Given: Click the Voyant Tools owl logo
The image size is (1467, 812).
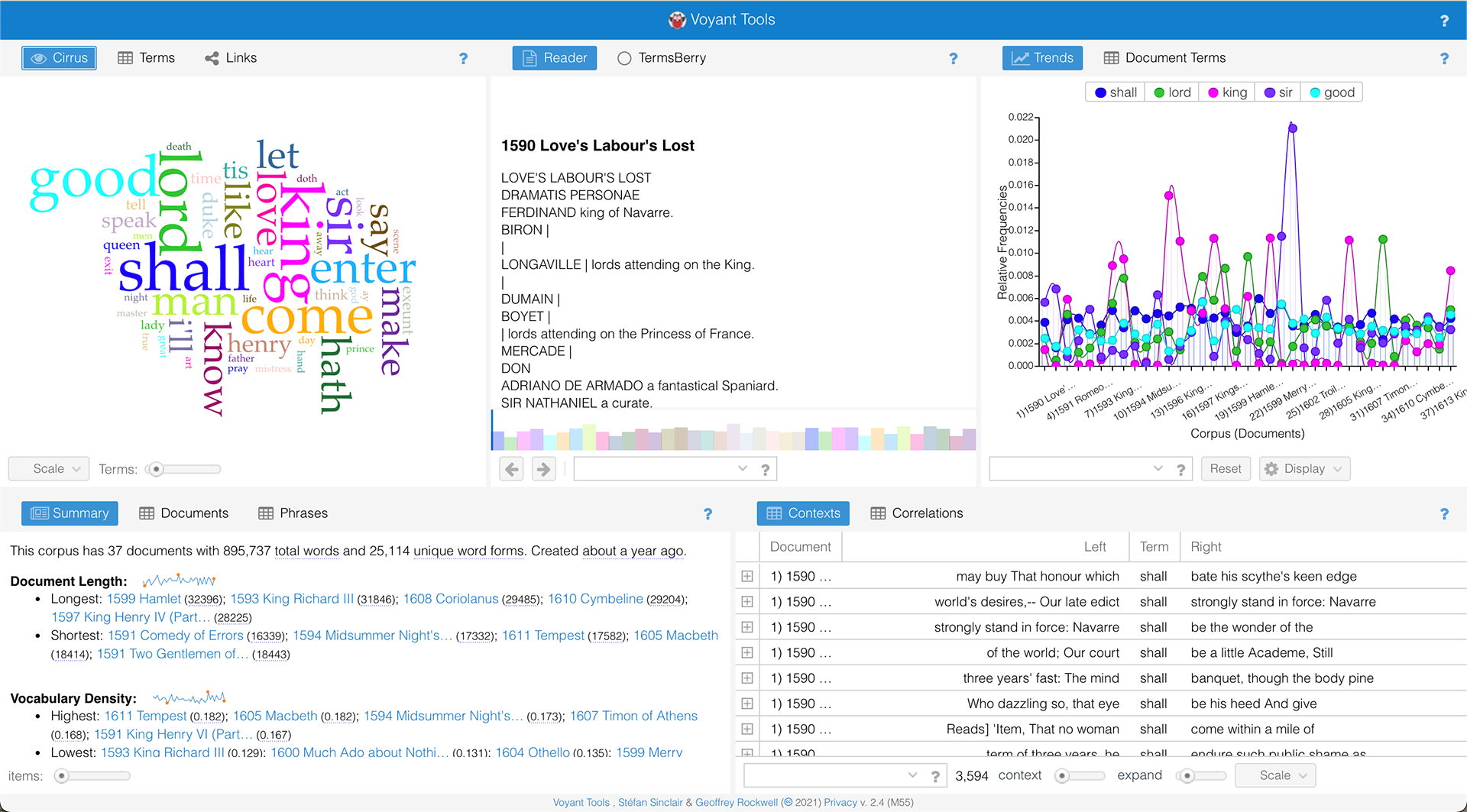Looking at the screenshot, I should coord(677,20).
